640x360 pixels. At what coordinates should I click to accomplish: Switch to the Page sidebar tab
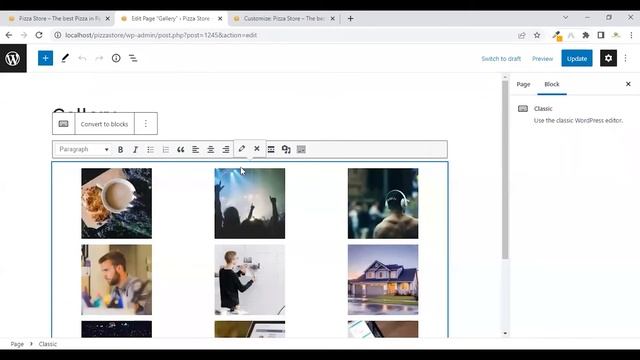[523, 84]
